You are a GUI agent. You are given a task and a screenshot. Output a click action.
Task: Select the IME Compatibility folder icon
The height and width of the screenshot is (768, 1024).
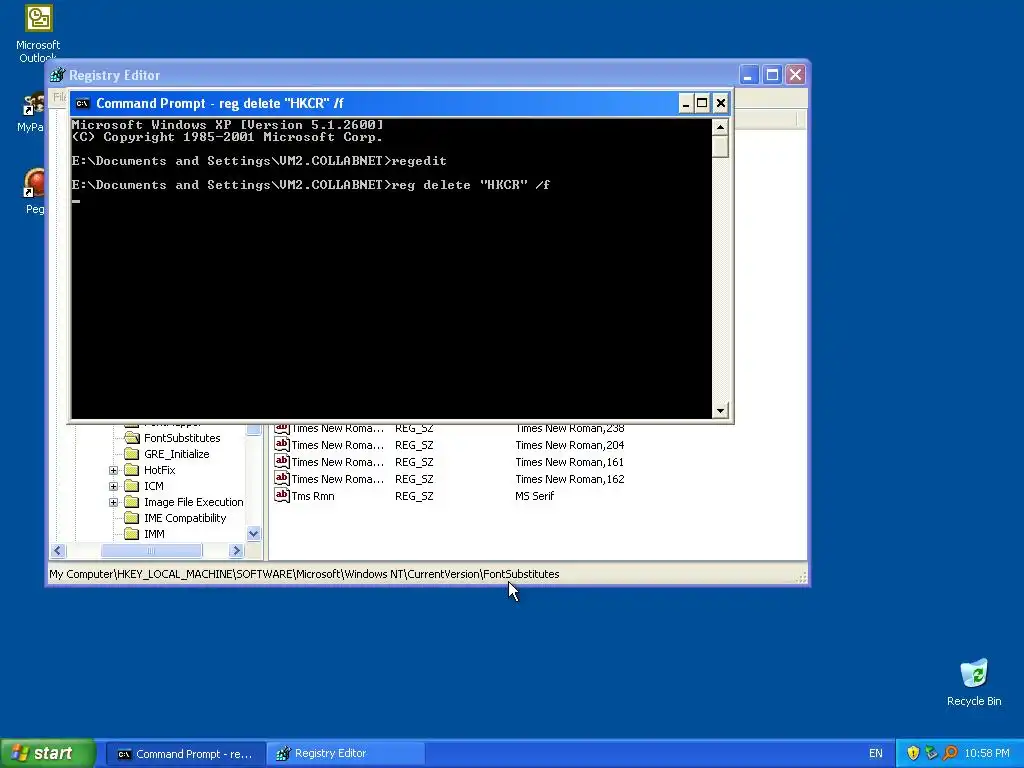click(x=132, y=518)
